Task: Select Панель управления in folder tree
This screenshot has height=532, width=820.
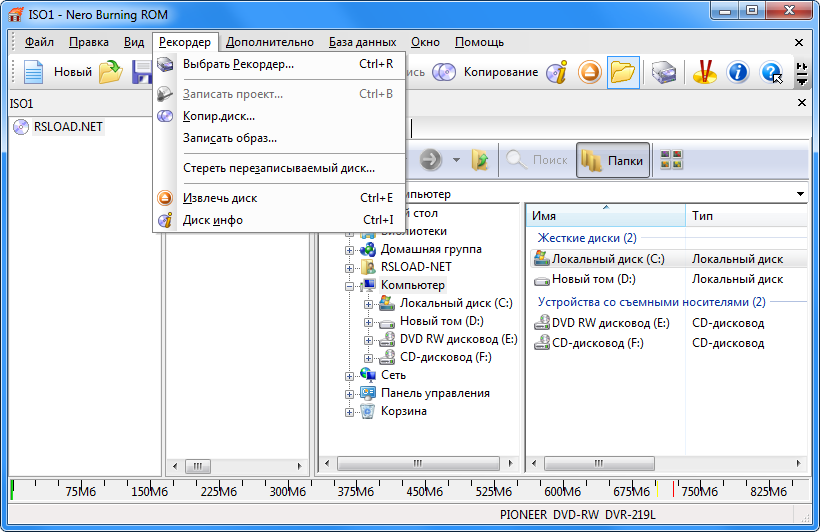Action: click(x=435, y=393)
